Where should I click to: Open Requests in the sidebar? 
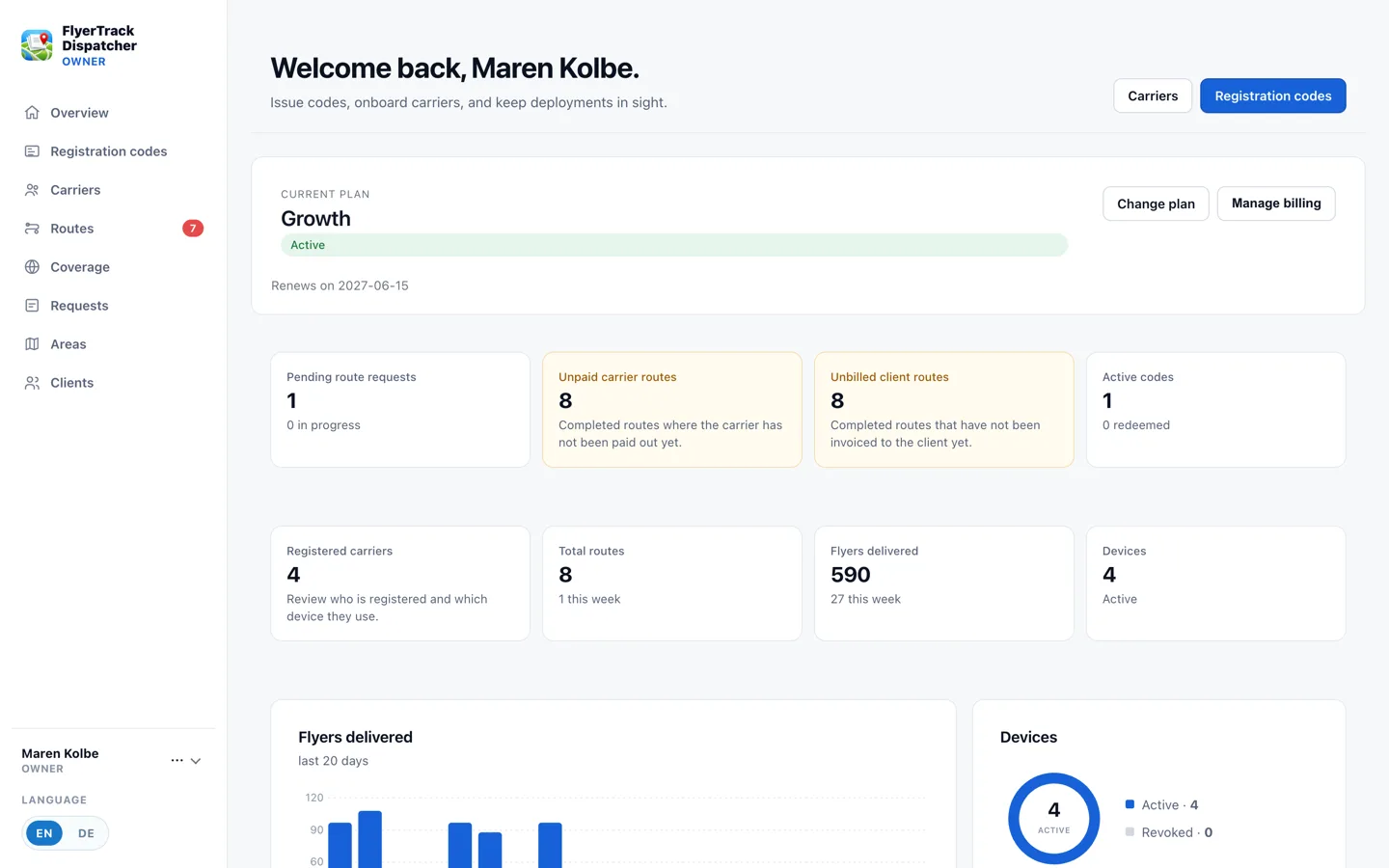pos(114,306)
